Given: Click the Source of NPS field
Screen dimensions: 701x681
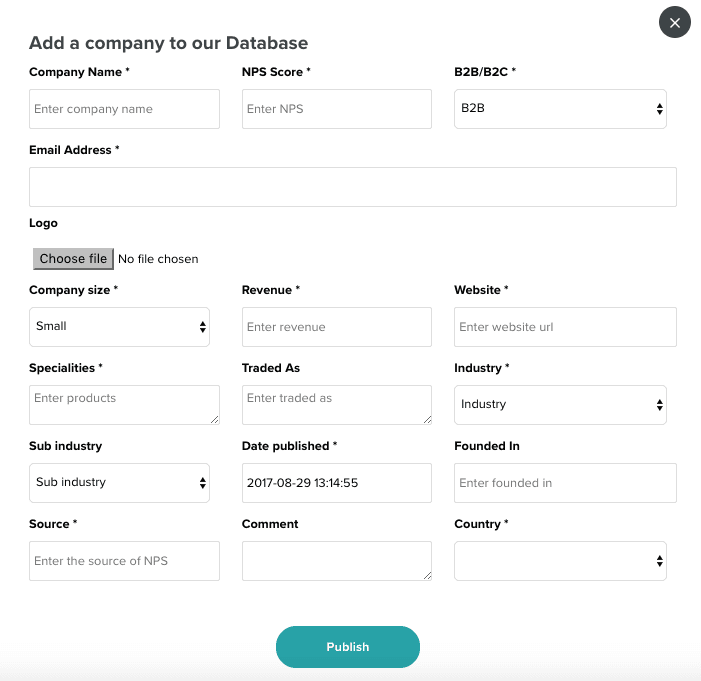Looking at the screenshot, I should (124, 561).
